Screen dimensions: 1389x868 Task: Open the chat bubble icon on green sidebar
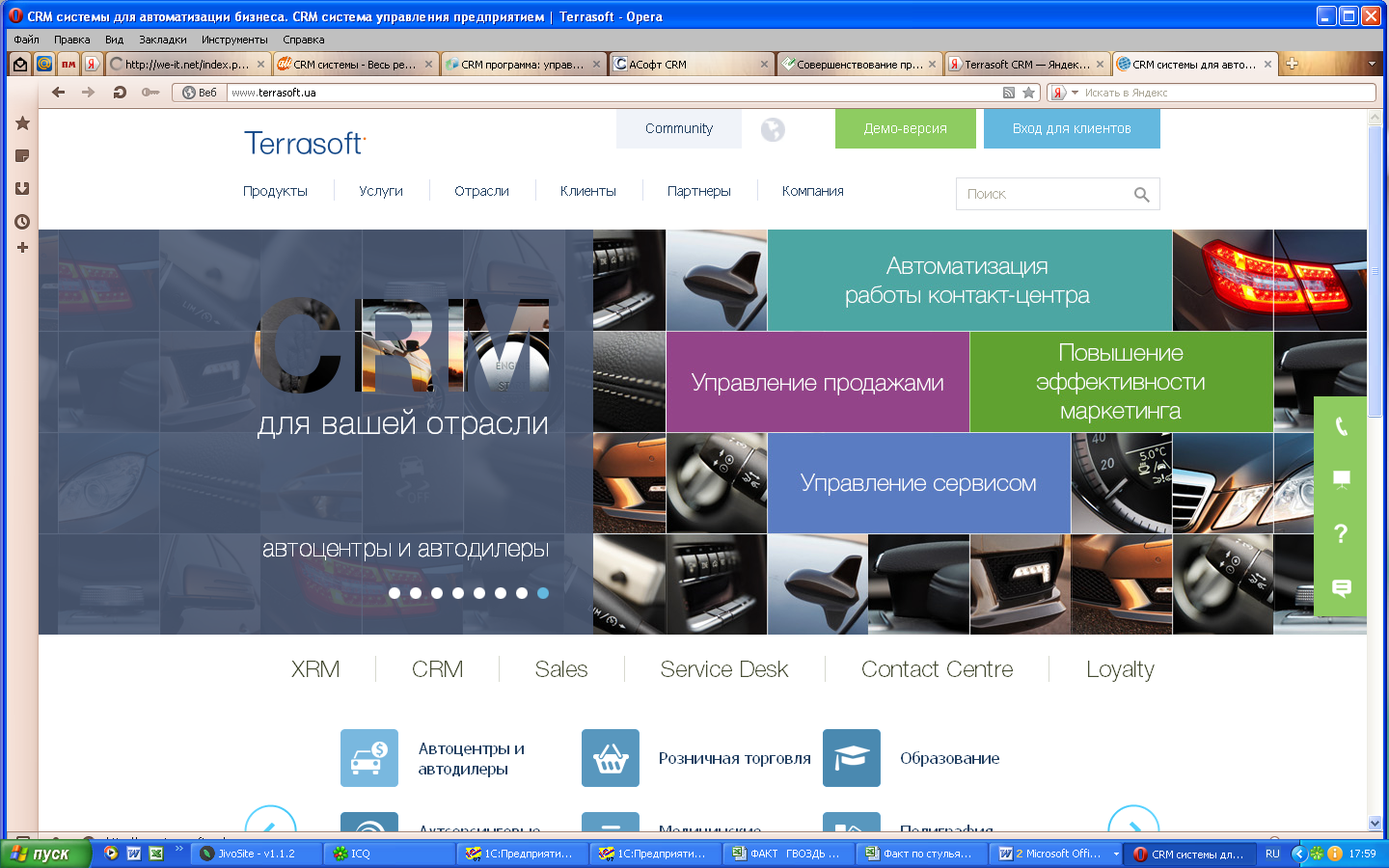pos(1341,587)
